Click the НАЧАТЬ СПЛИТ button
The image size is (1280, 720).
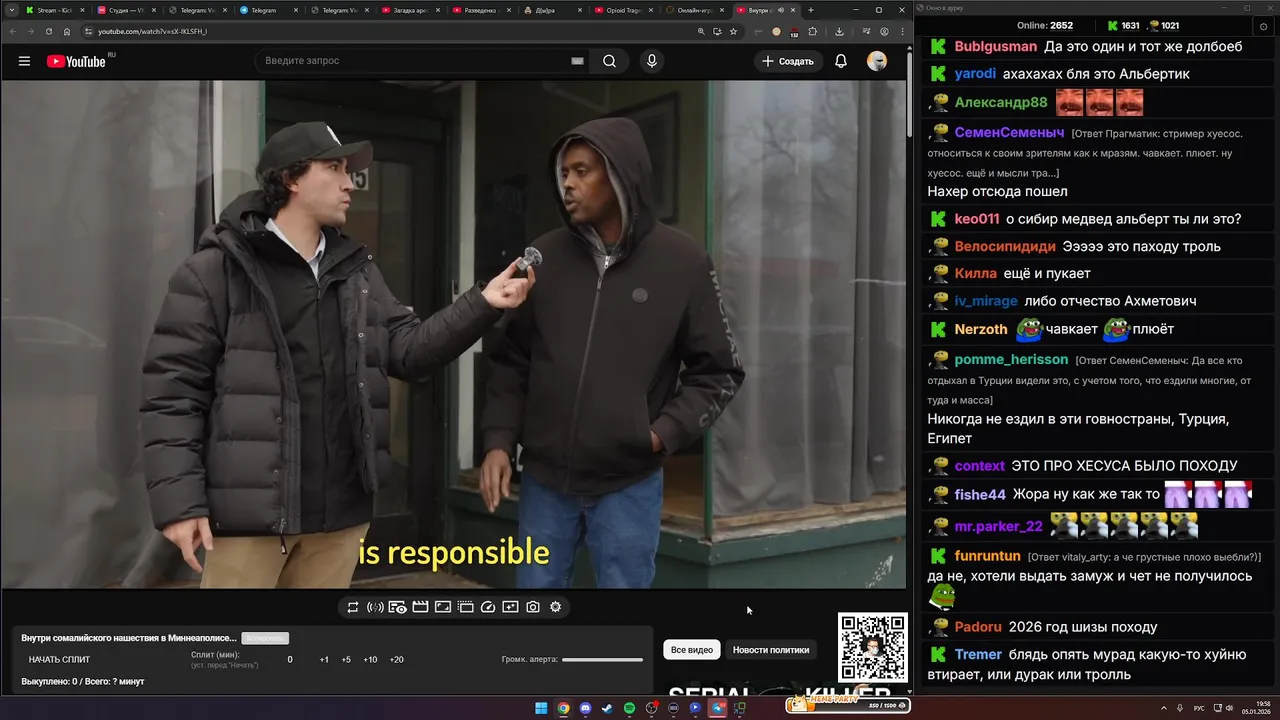click(59, 660)
